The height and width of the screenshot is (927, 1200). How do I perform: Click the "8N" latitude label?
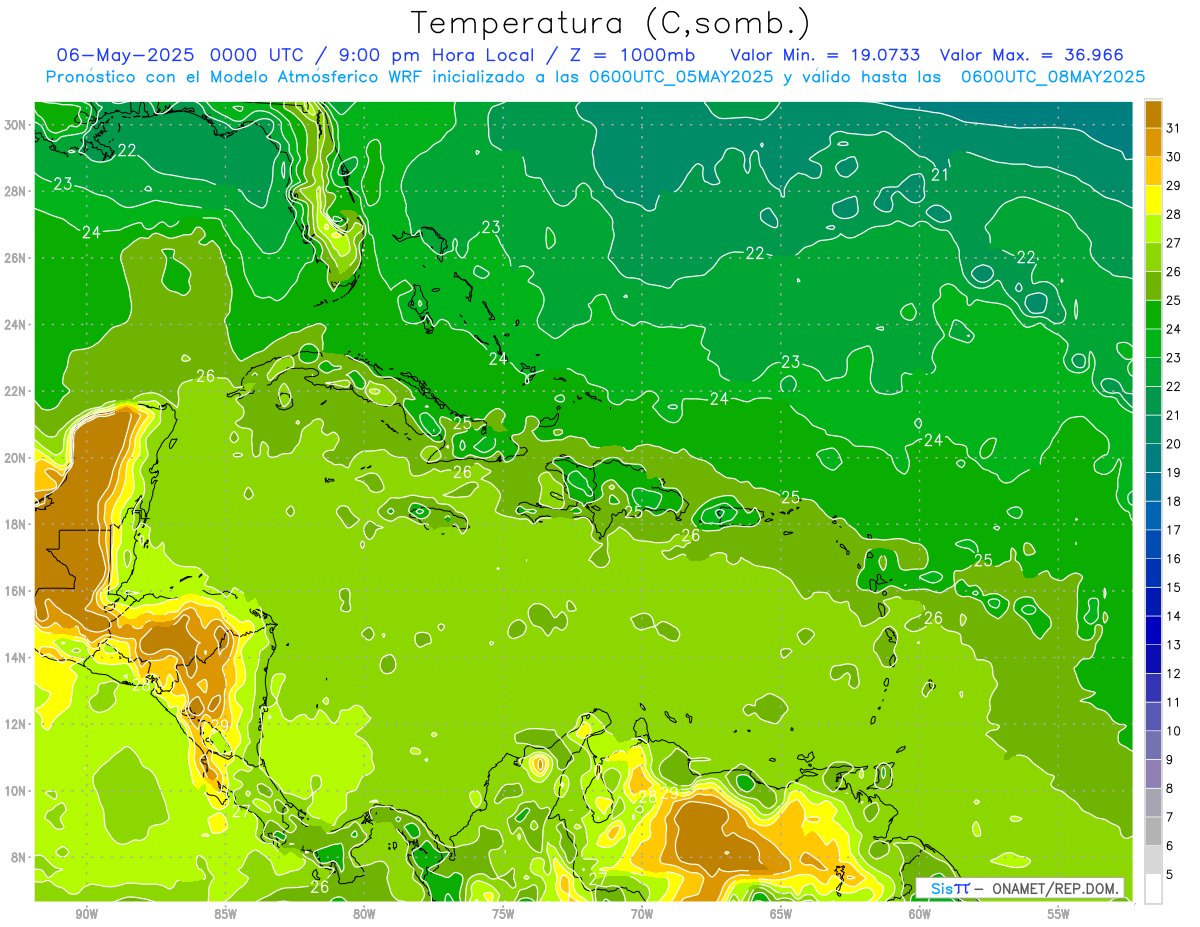point(19,857)
